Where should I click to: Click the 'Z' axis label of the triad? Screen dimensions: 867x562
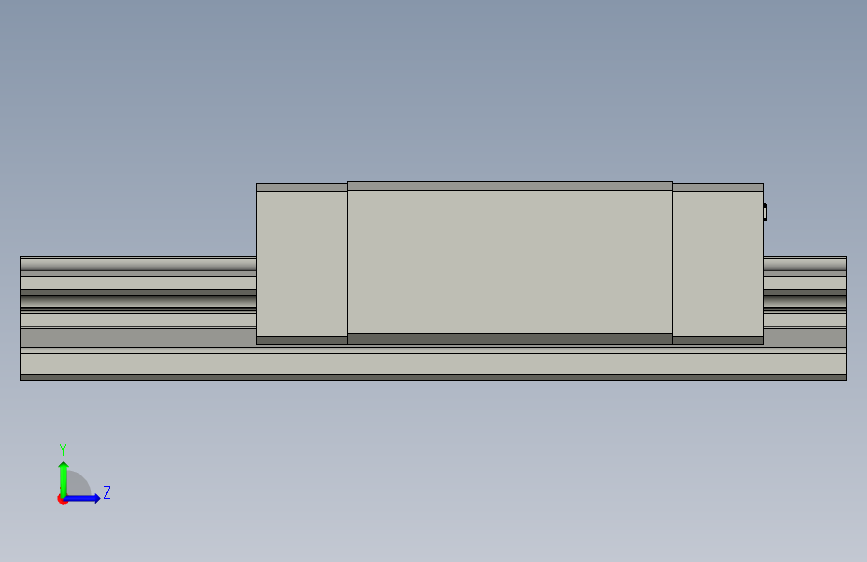(x=107, y=492)
